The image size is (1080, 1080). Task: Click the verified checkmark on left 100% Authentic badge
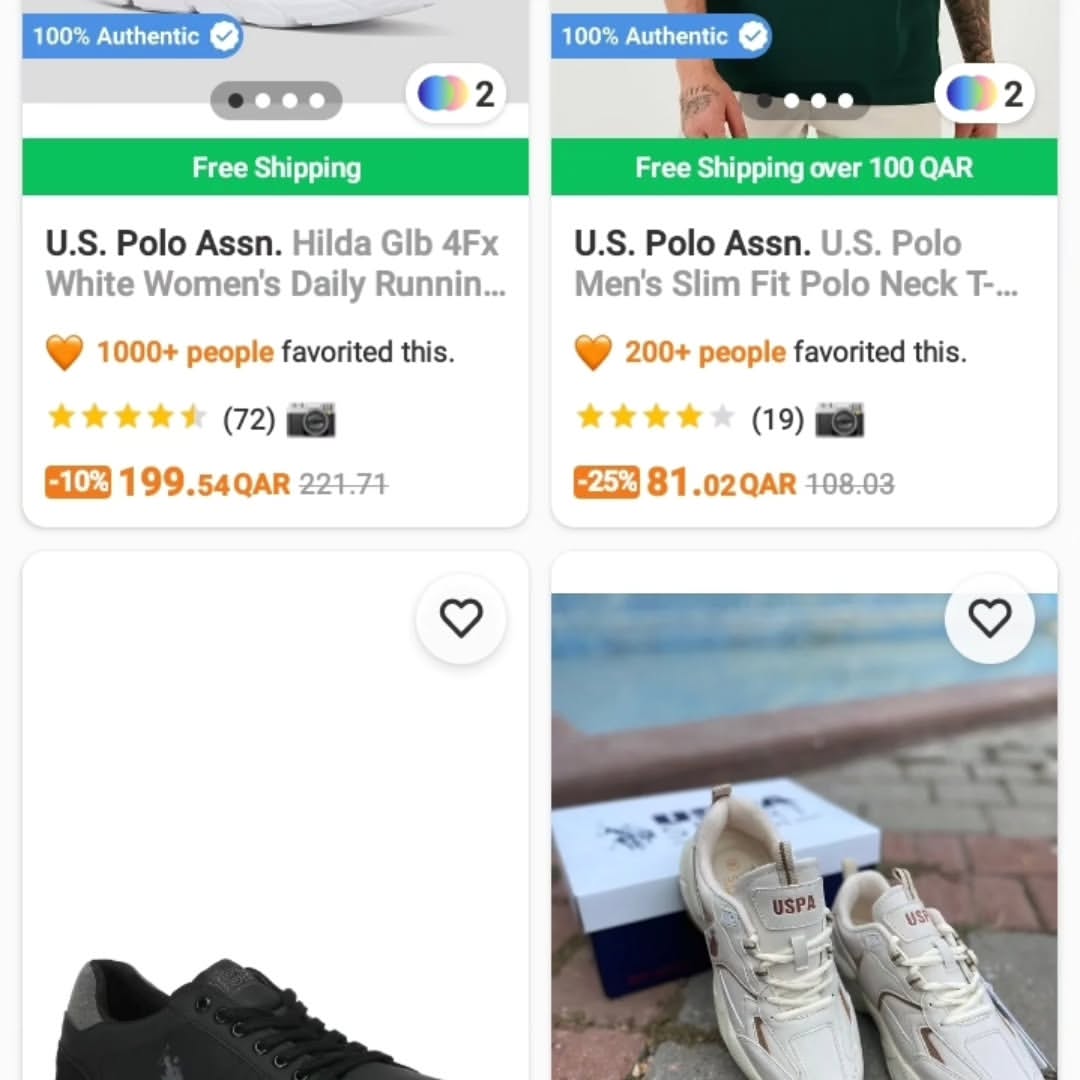226,37
